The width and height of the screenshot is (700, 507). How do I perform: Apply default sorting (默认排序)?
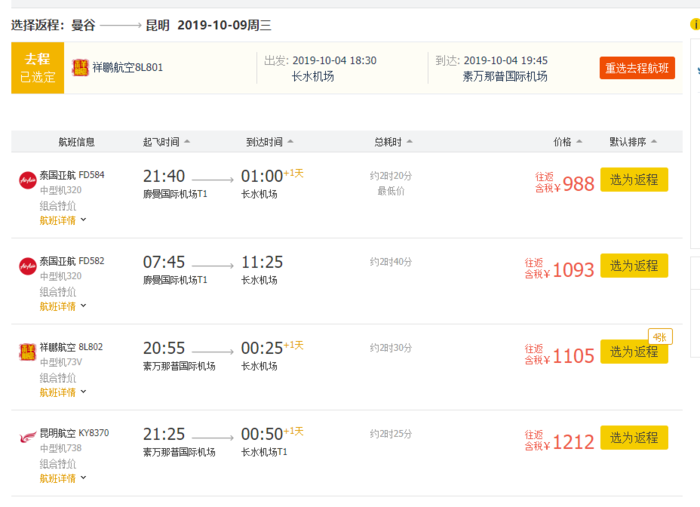point(634,142)
